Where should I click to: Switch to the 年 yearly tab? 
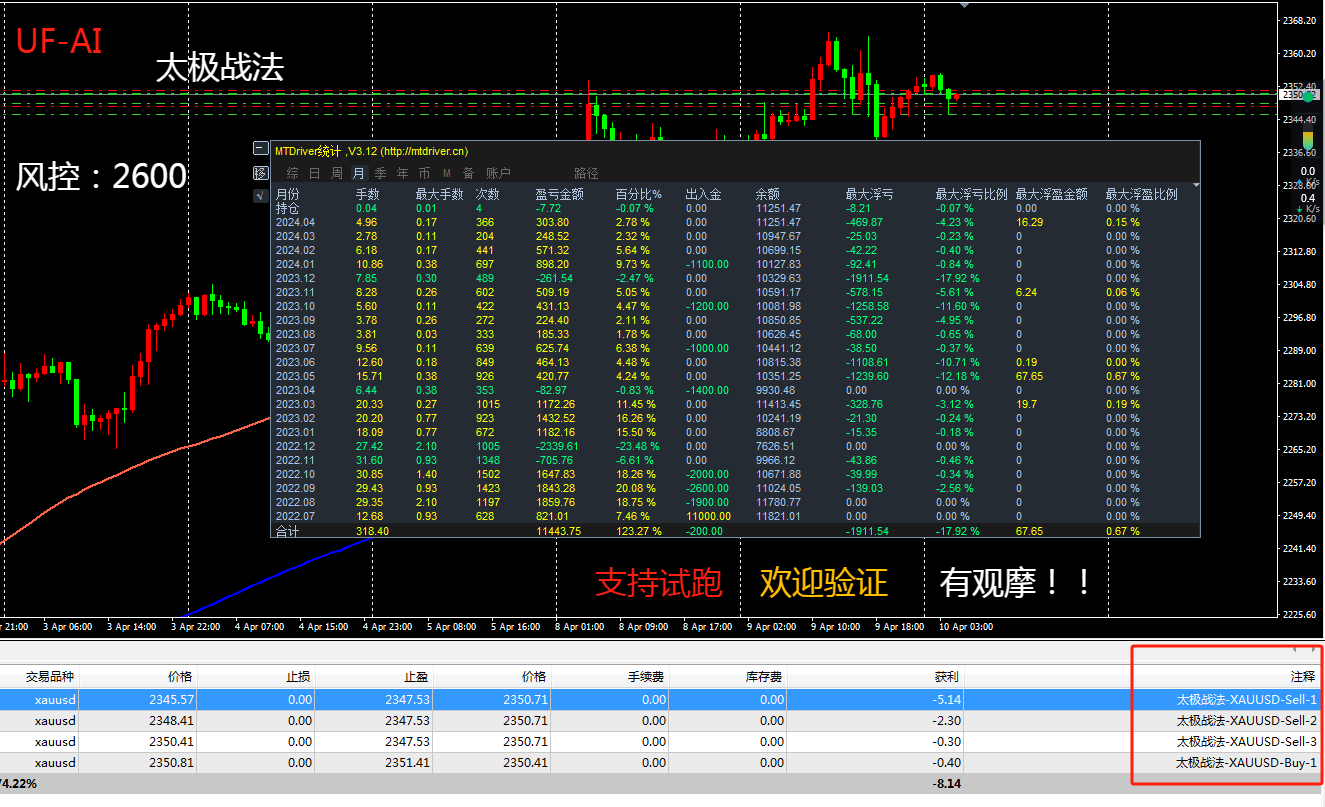click(402, 173)
